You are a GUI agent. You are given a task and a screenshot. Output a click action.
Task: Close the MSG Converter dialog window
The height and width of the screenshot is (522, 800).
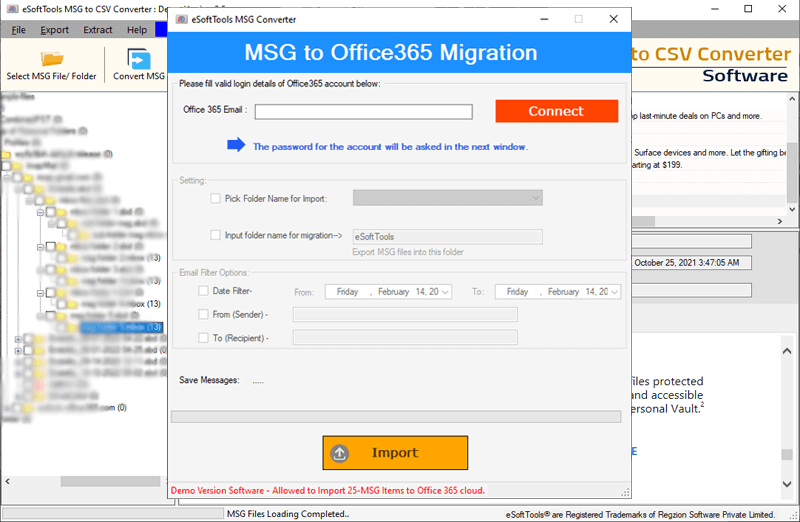613,19
